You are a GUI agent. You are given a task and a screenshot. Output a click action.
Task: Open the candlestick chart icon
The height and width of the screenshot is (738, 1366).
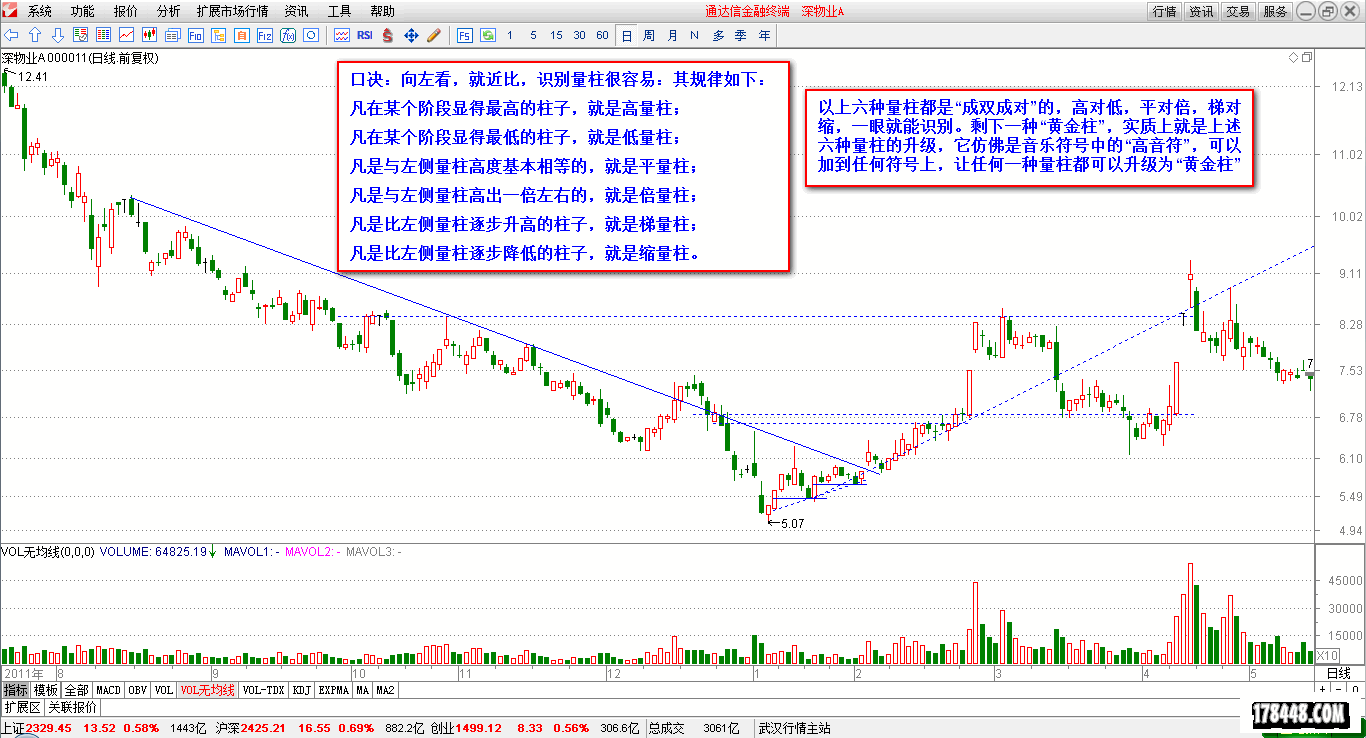point(150,35)
